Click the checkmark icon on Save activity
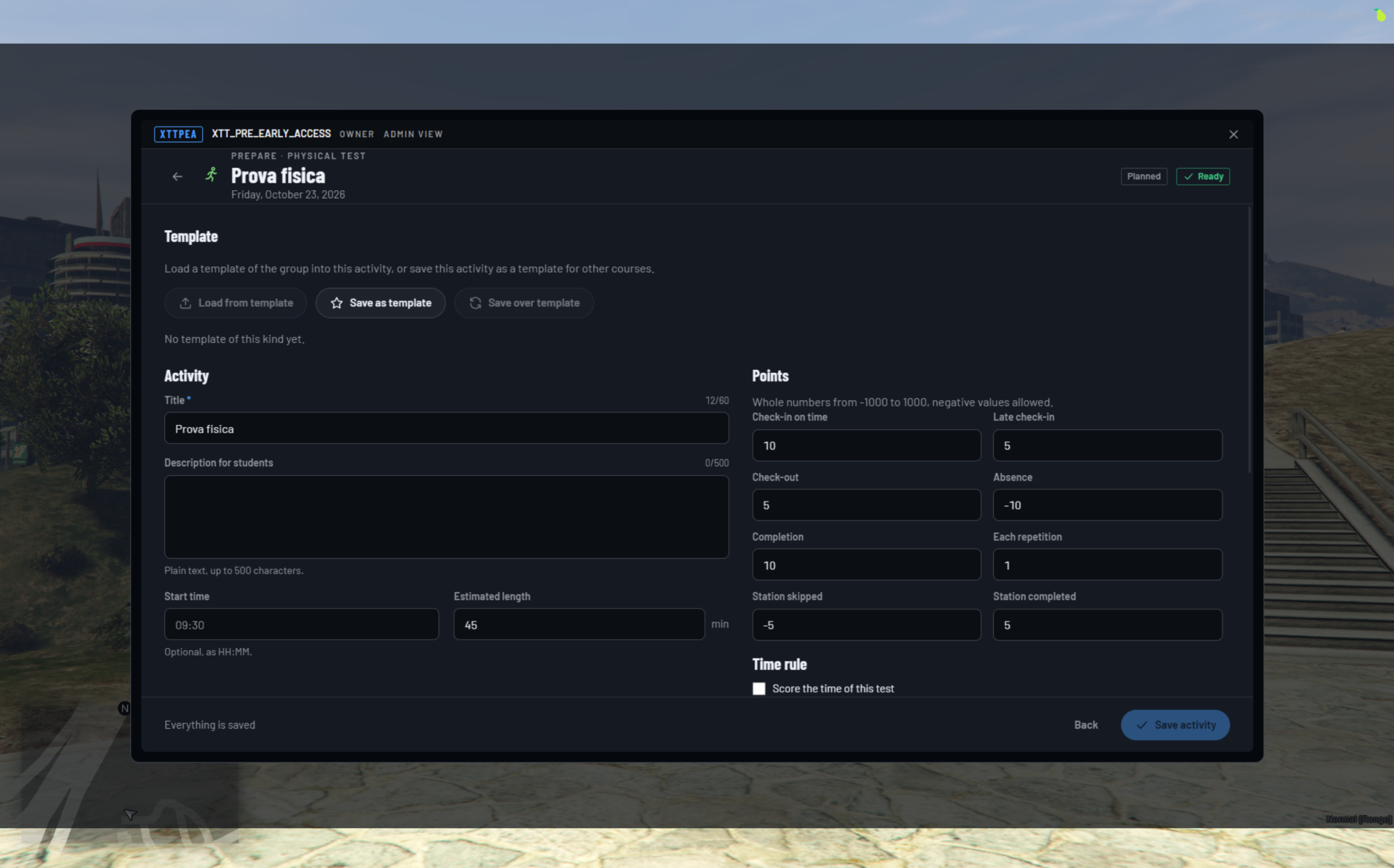 1142,725
